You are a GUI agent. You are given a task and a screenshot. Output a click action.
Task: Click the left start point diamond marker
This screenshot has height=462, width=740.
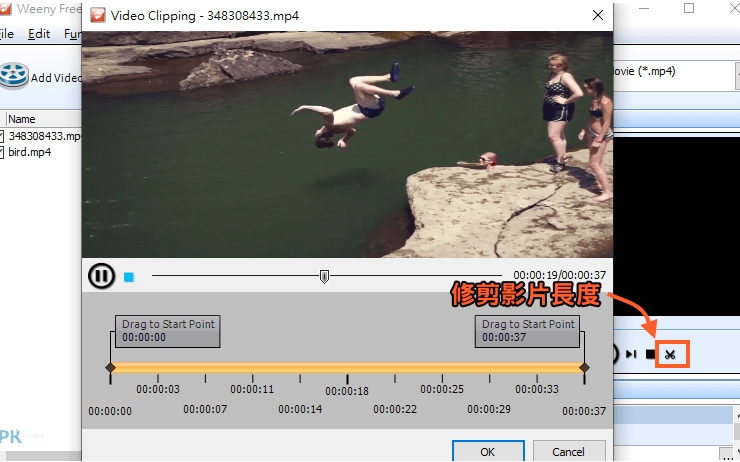pyautogui.click(x=110, y=367)
